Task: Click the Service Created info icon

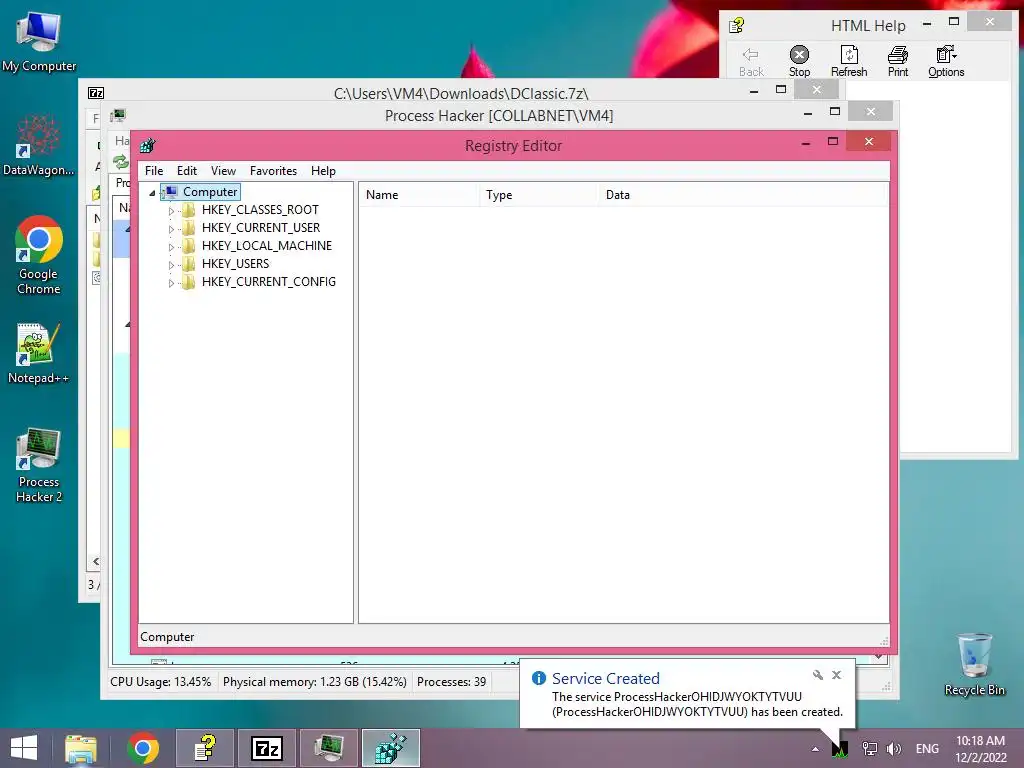Action: pyautogui.click(x=539, y=678)
